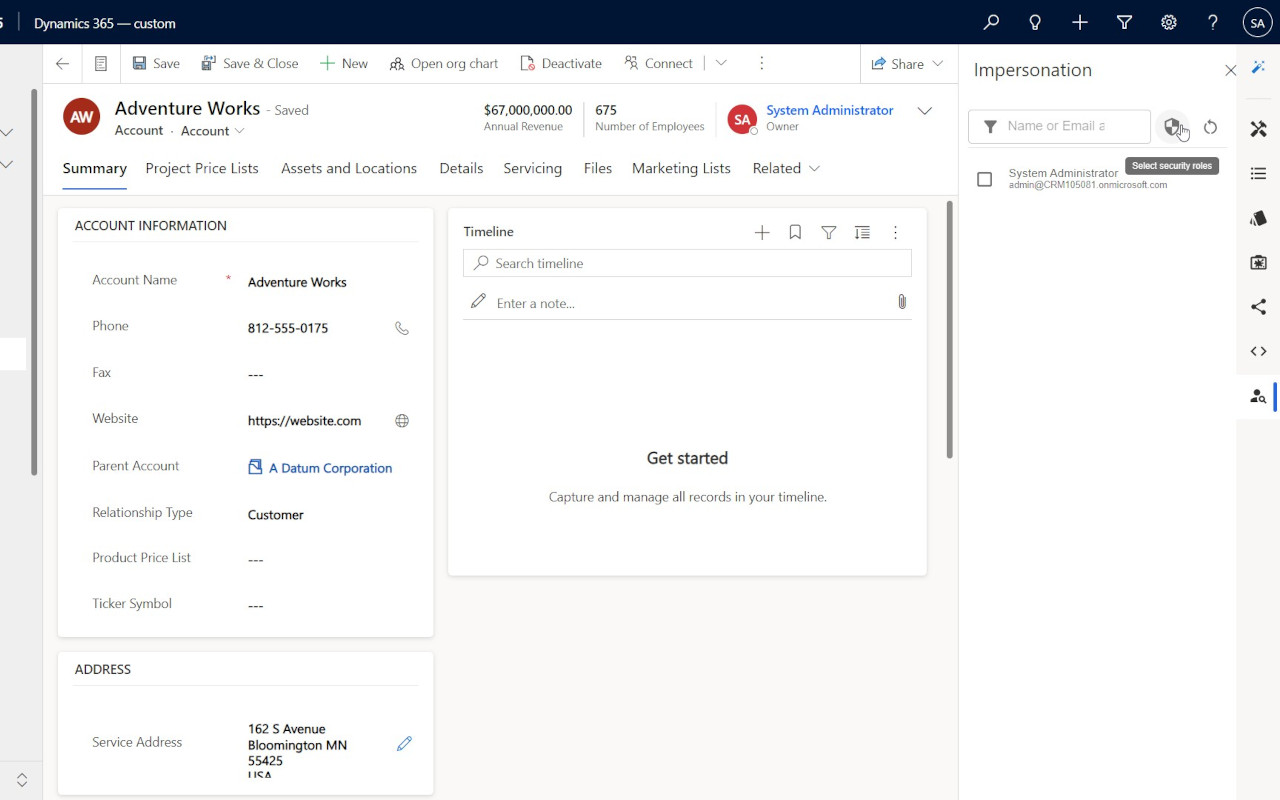The width and height of the screenshot is (1280, 800).
Task: Open the settings gear
Action: tap(1168, 22)
